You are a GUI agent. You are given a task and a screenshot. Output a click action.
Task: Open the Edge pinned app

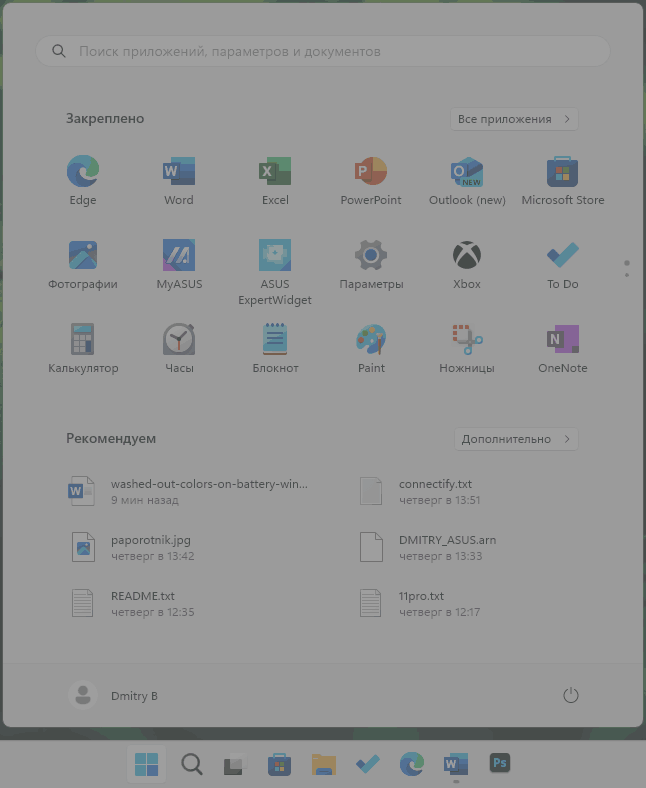83,180
